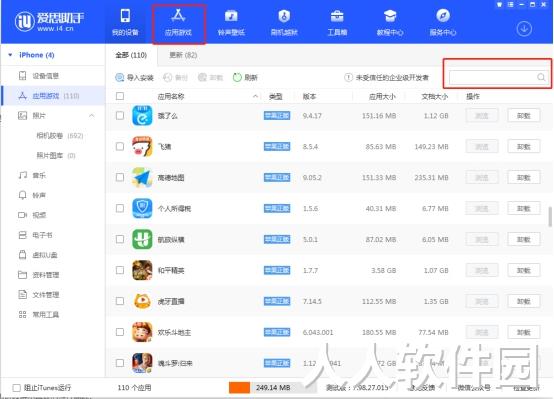
Task: Tick the checkbox for 个人所得税
Action: pos(120,208)
